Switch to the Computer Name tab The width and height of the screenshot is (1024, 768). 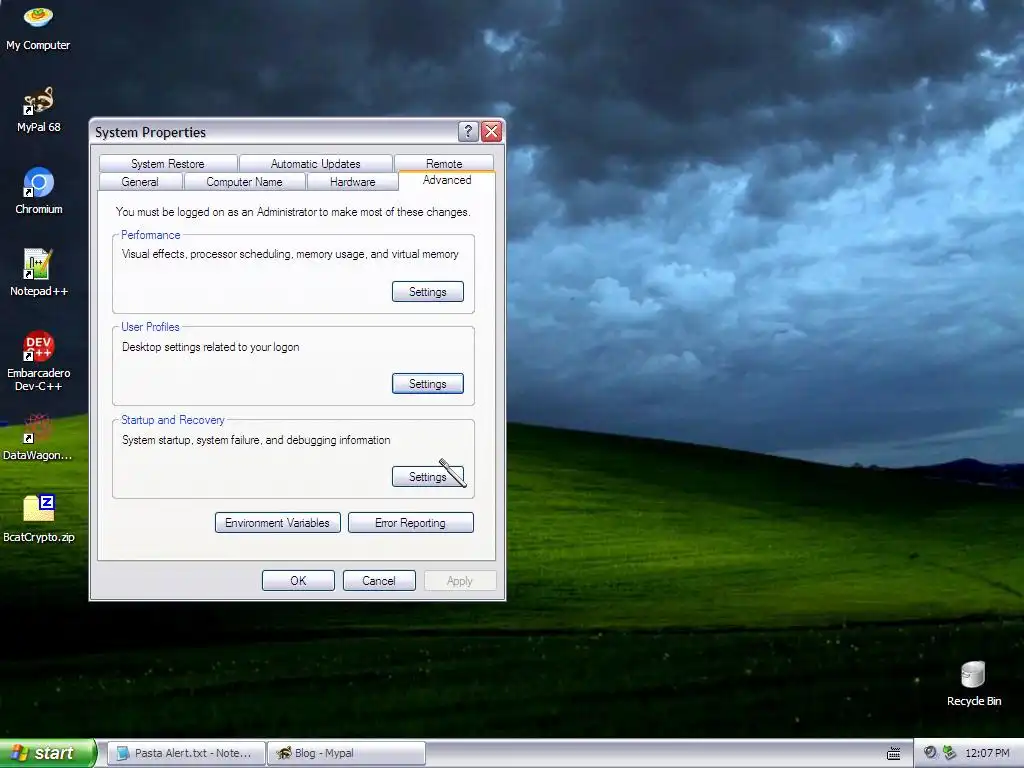244,182
